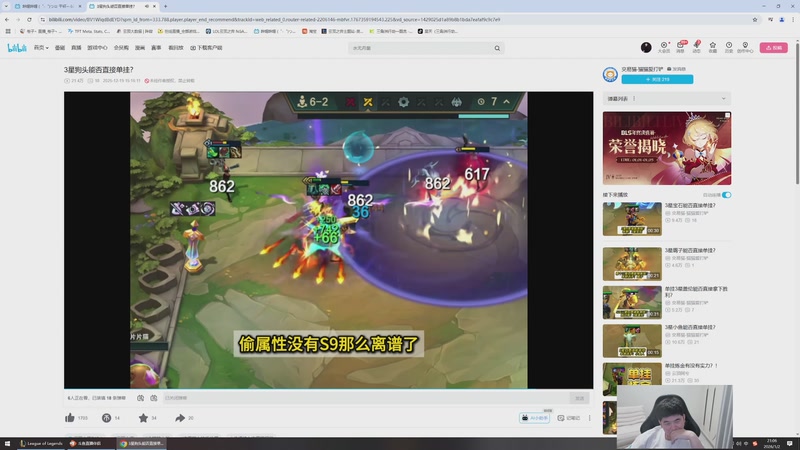Open the 荣誉揭晓 banner ad

coord(667,148)
